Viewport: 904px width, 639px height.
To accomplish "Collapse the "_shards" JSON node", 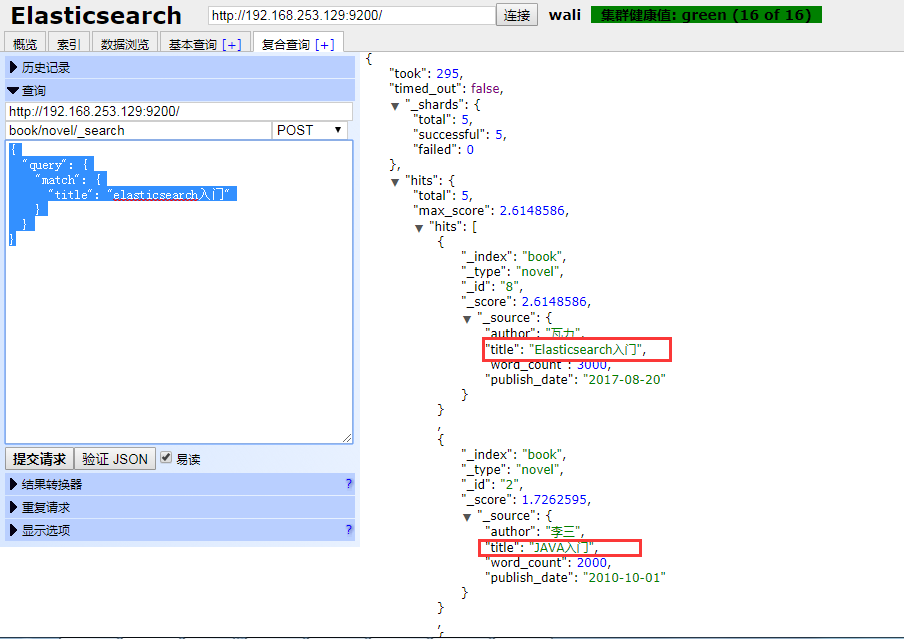I will click(395, 106).
